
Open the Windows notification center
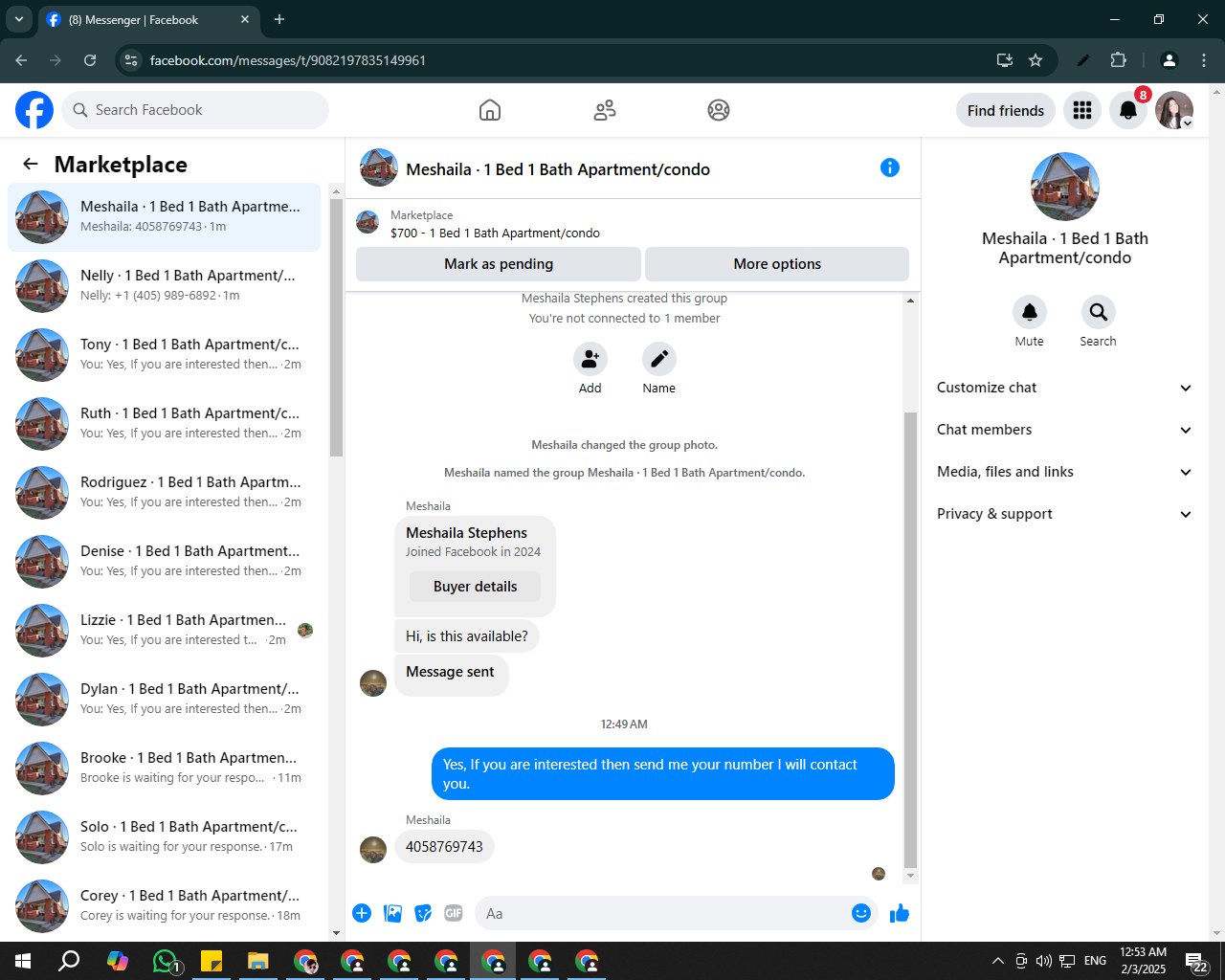tap(1196, 962)
